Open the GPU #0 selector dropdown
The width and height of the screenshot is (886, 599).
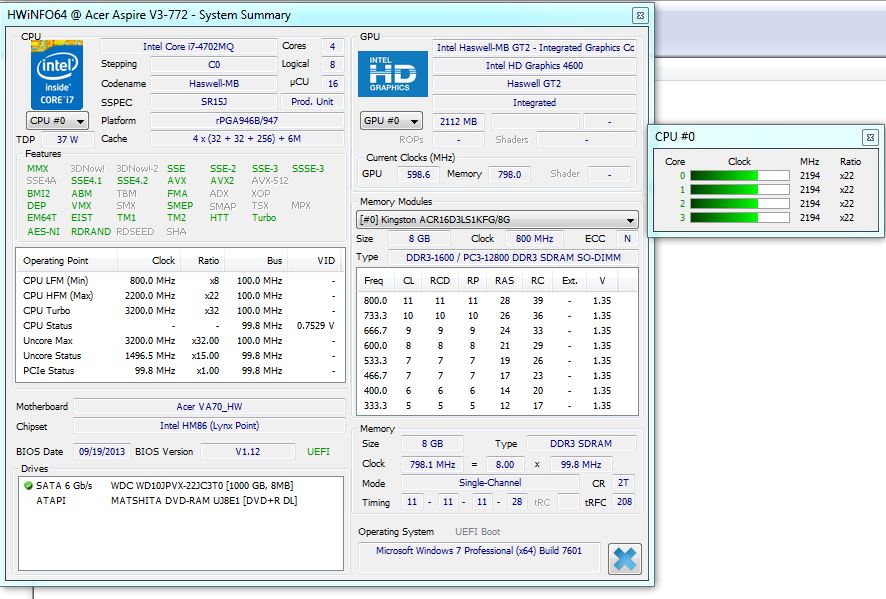click(x=391, y=121)
